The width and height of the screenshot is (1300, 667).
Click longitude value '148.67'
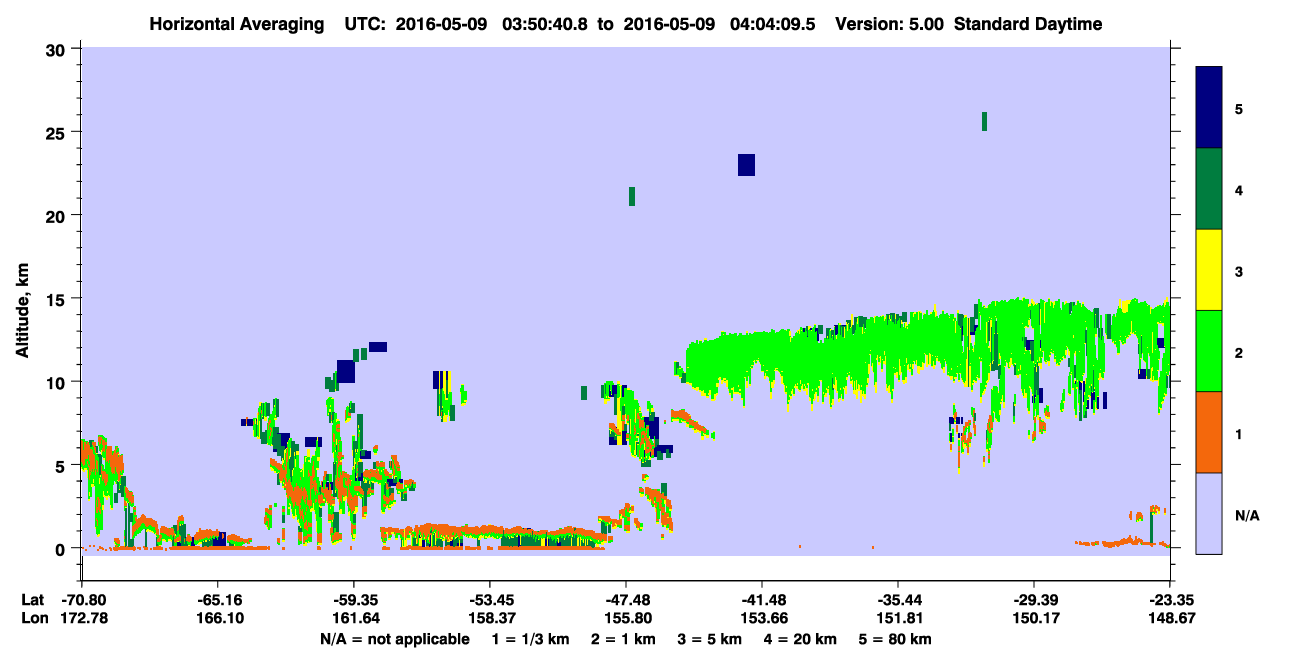point(1170,618)
